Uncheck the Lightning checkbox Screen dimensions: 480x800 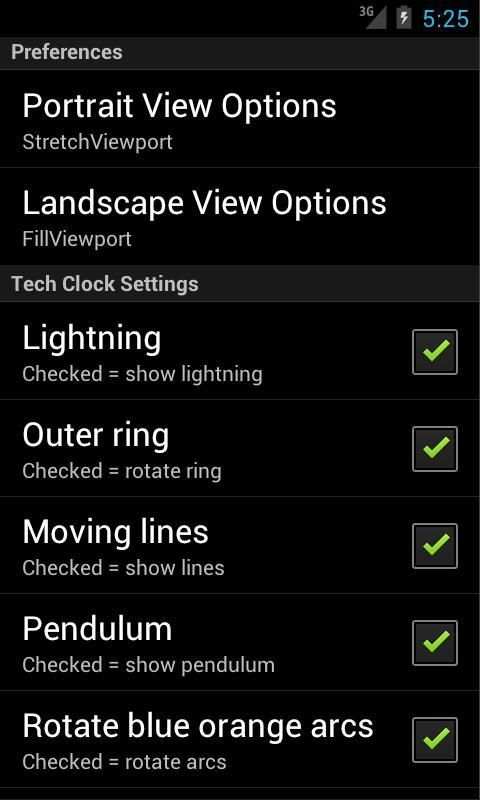tap(435, 352)
